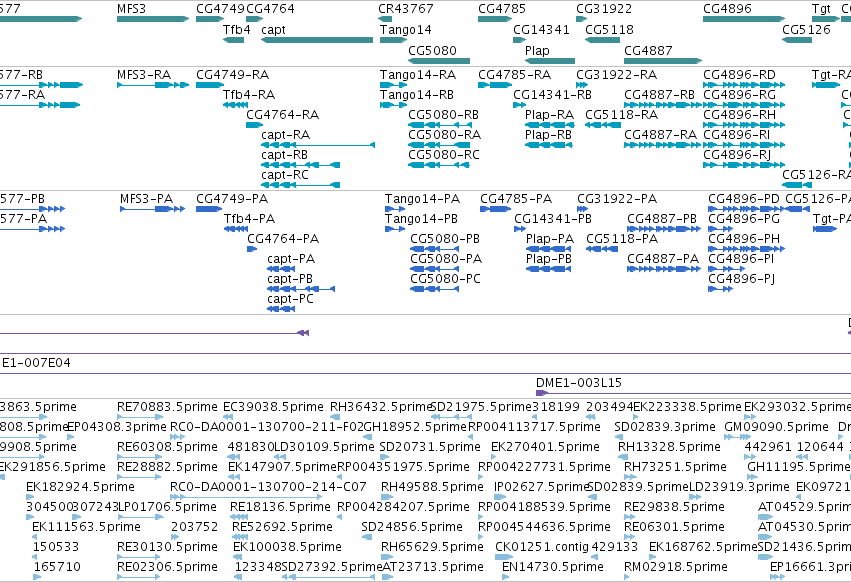The width and height of the screenshot is (851, 582).
Task: Select the LD30109.5prime EST label
Action: click(325, 446)
